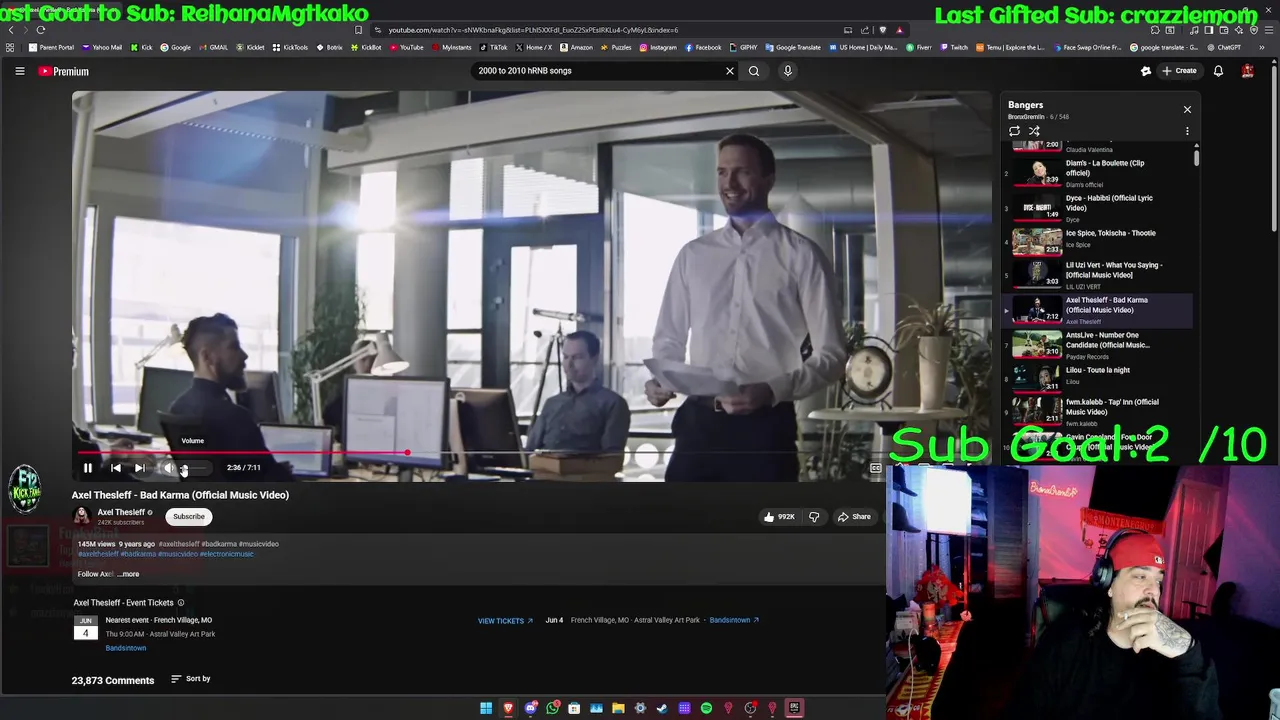Image resolution: width=1280 pixels, height=720 pixels.
Task: Toggle loop playlist
Action: pyautogui.click(x=1014, y=131)
